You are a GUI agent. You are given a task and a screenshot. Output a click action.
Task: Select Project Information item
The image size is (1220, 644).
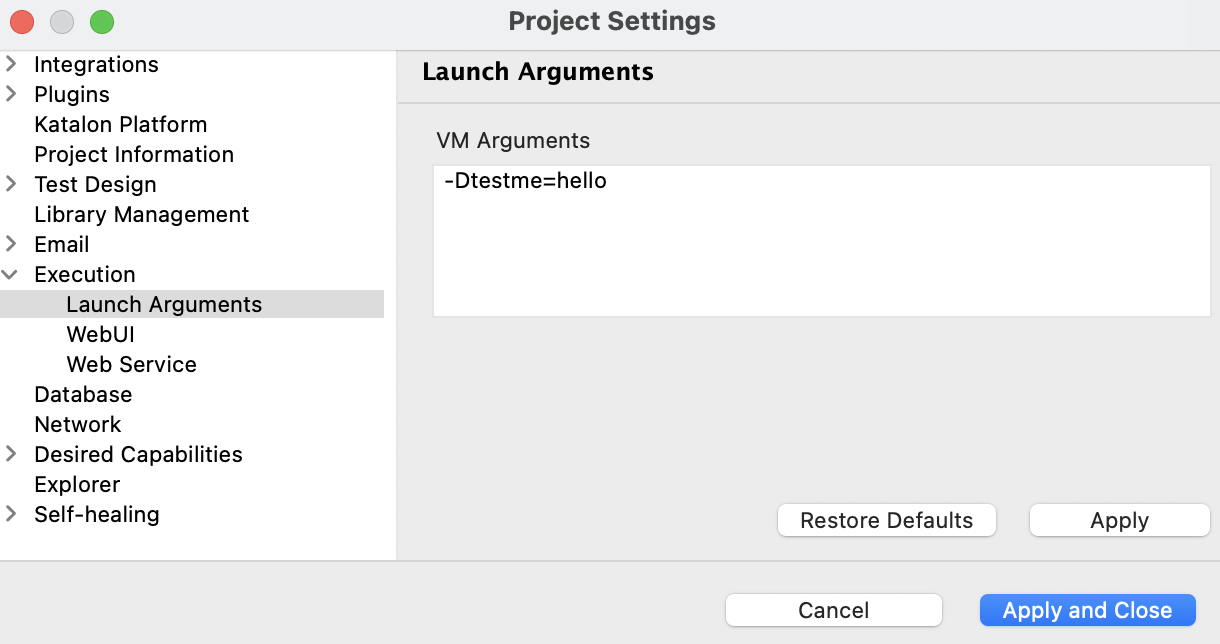coord(133,155)
